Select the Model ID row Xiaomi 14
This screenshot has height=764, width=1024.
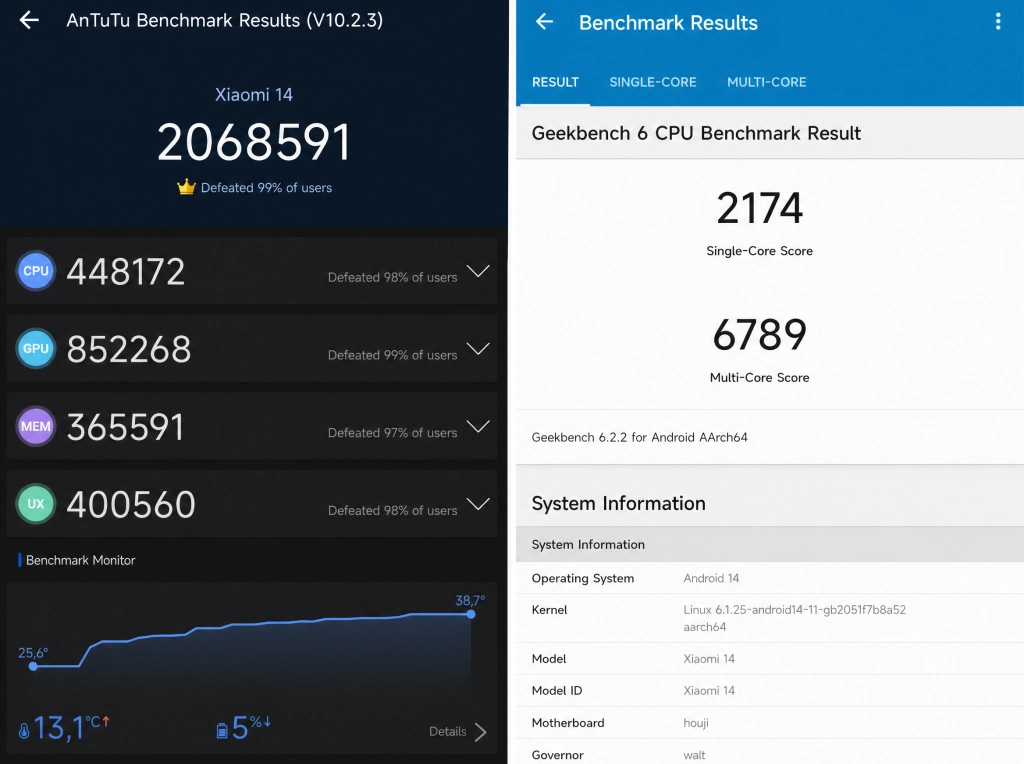(x=770, y=690)
